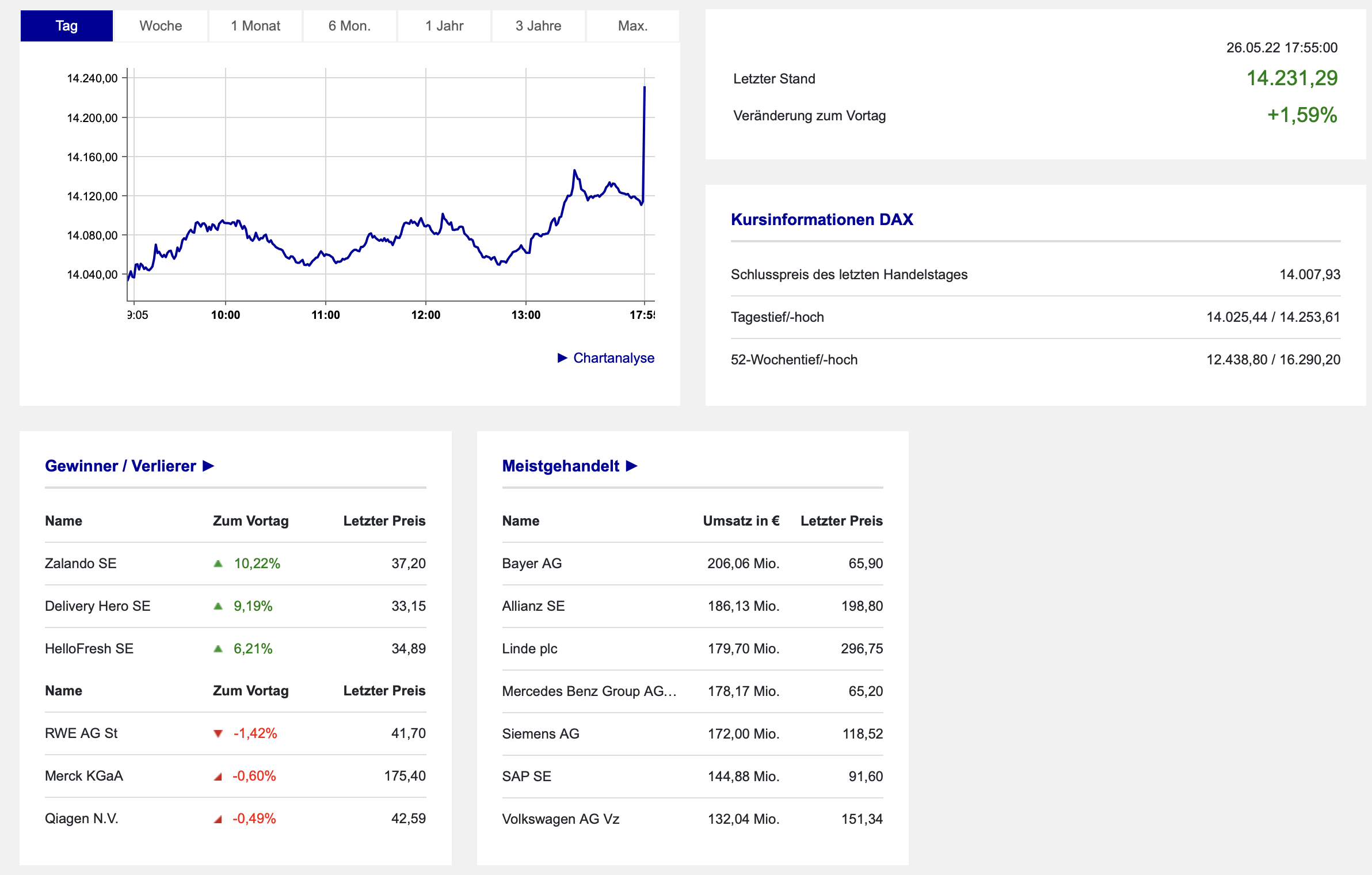Viewport: 1372px width, 875px height.
Task: Click arrow icon beside Meistgehandelt heading
Action: pyautogui.click(x=631, y=466)
